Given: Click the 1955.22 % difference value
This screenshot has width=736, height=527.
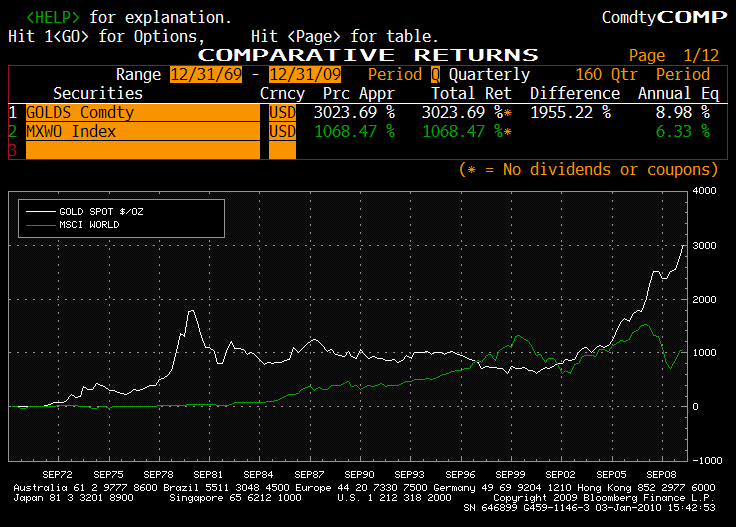Looking at the screenshot, I should coord(570,113).
